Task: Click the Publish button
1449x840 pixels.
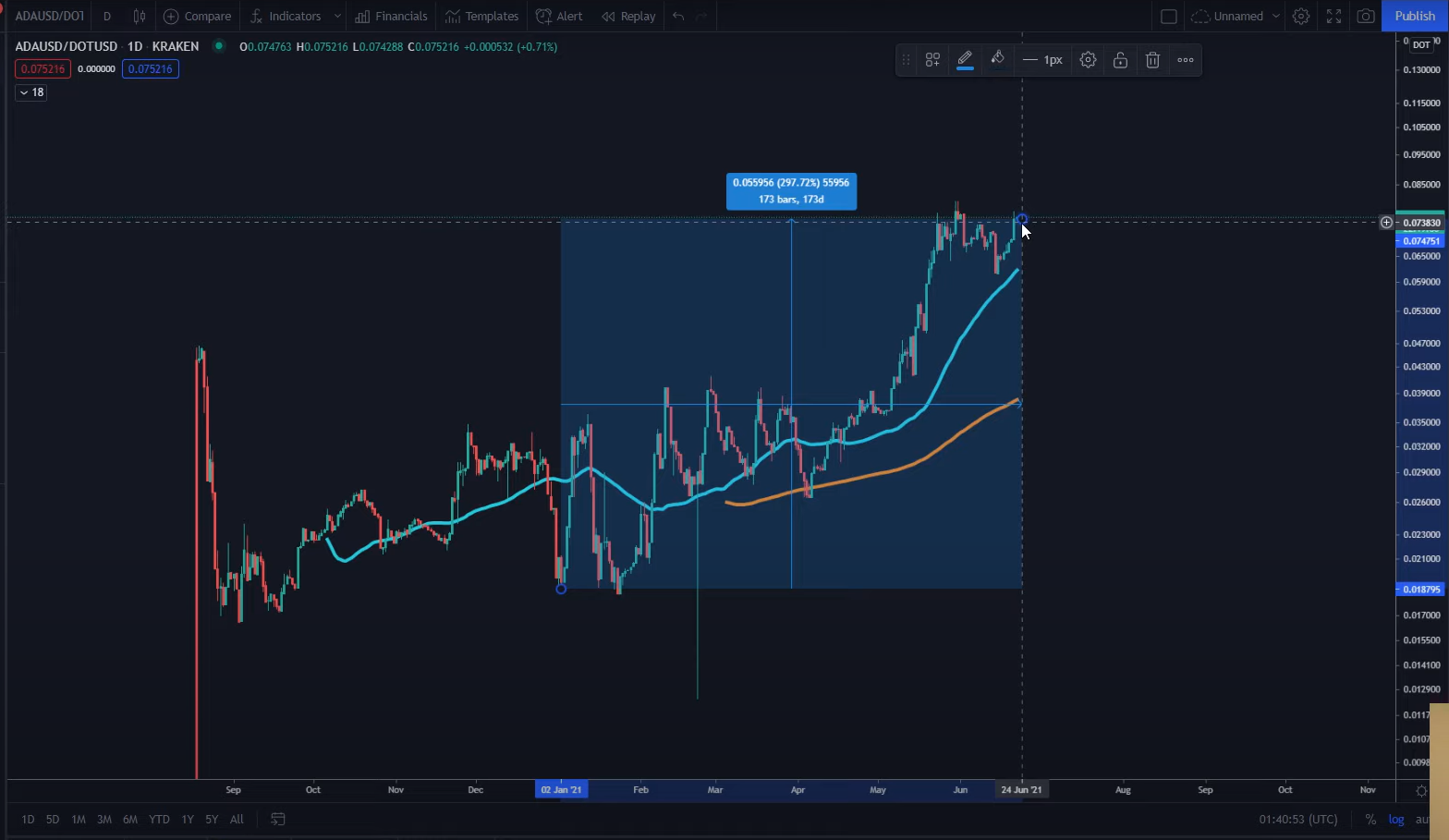Action: 1415,16
